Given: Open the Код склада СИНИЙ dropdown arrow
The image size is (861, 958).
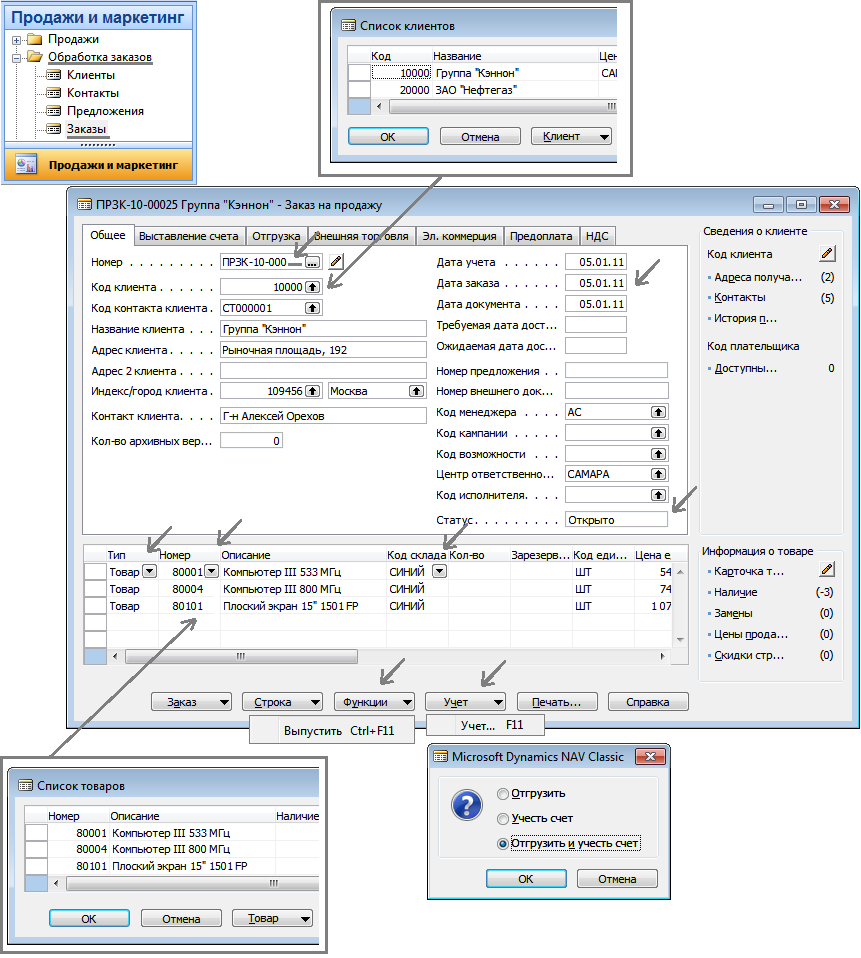Looking at the screenshot, I should tap(439, 571).
